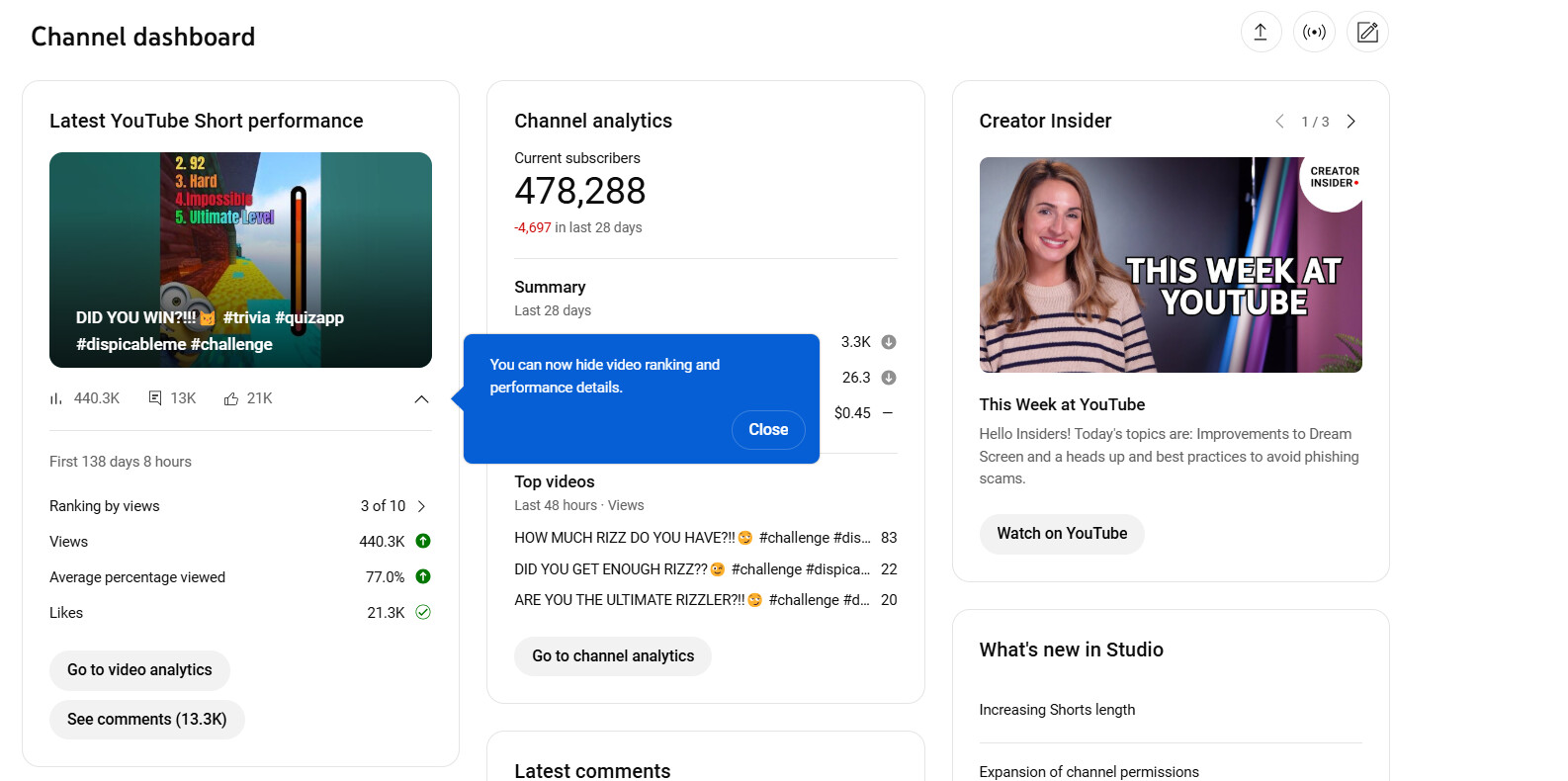1568x781 pixels.
Task: Click the views bar chart icon 440.3K
Action: 56,398
